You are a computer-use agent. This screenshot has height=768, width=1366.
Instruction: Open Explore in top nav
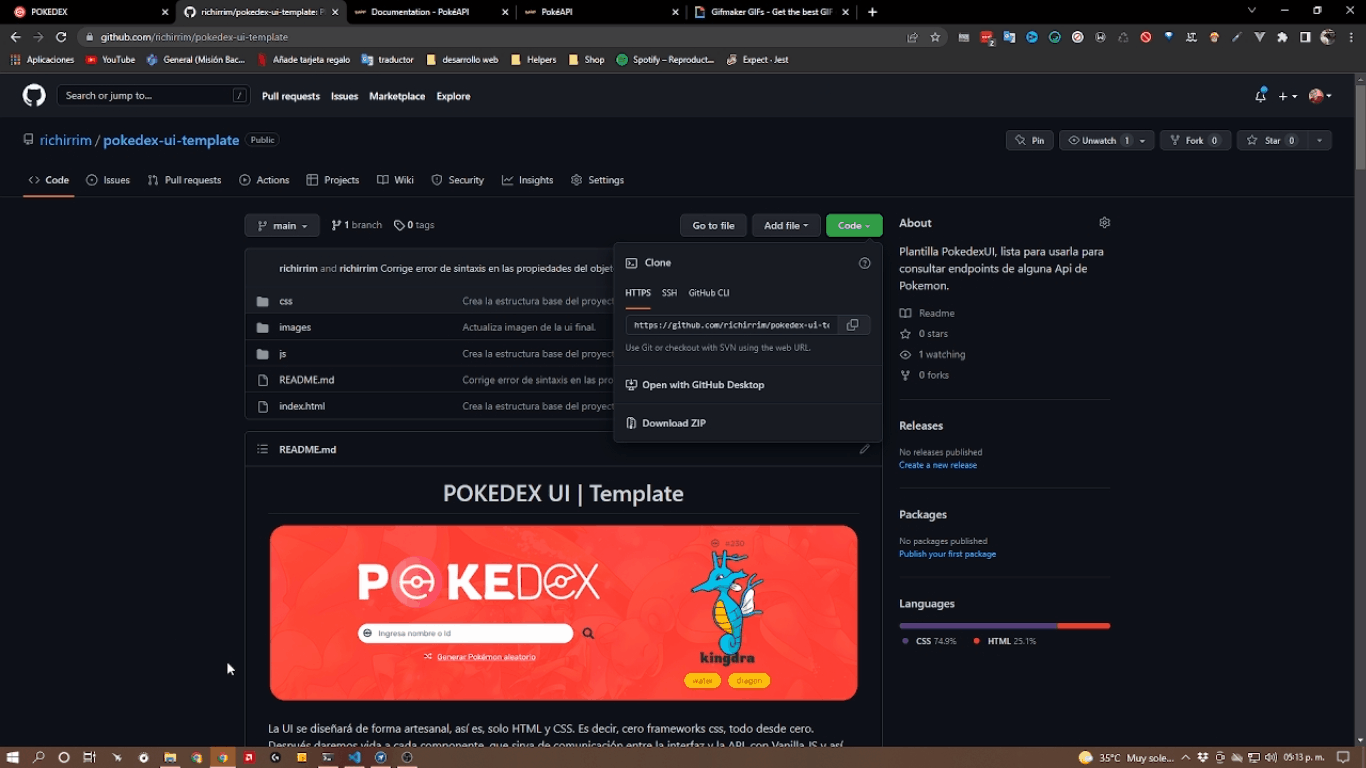coord(453,96)
